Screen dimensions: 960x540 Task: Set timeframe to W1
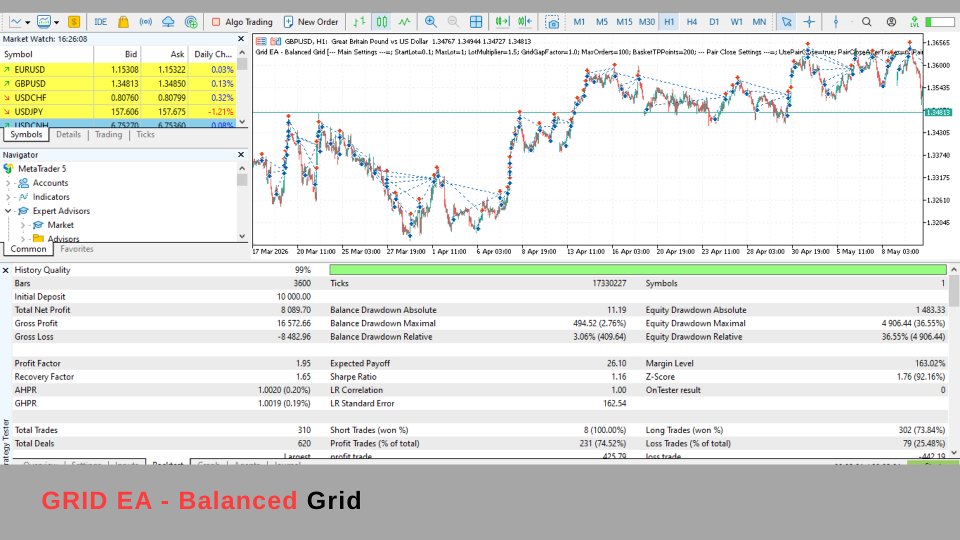click(737, 22)
